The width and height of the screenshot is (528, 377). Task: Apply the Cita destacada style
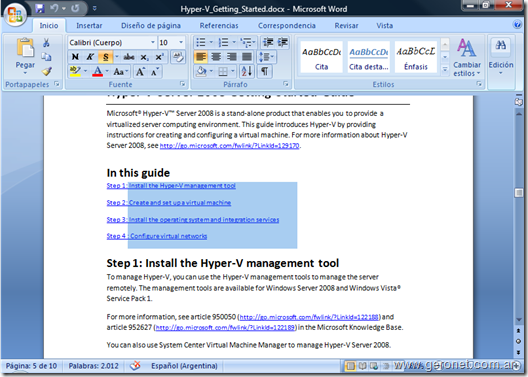tap(368, 57)
